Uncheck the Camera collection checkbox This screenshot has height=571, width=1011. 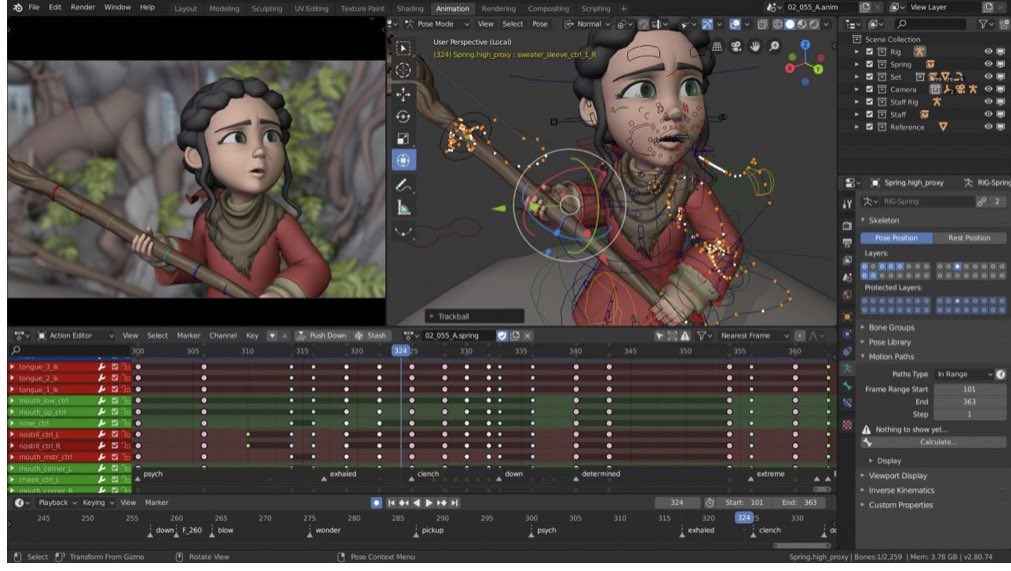coord(869,90)
